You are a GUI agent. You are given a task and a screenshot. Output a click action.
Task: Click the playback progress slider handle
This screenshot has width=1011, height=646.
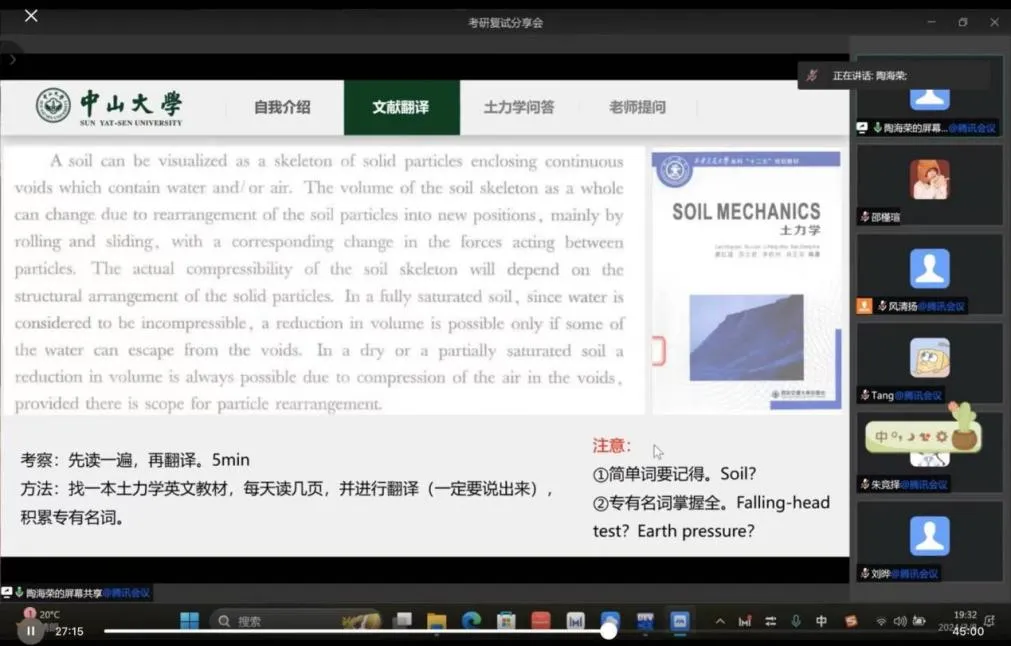coord(608,632)
